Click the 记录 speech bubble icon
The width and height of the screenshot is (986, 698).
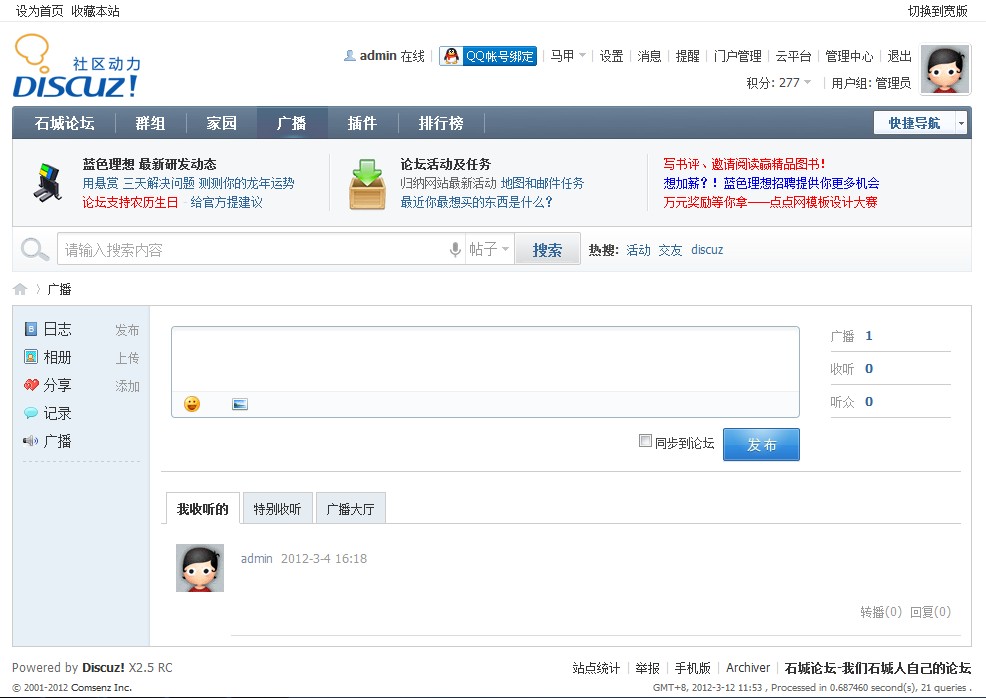31,413
